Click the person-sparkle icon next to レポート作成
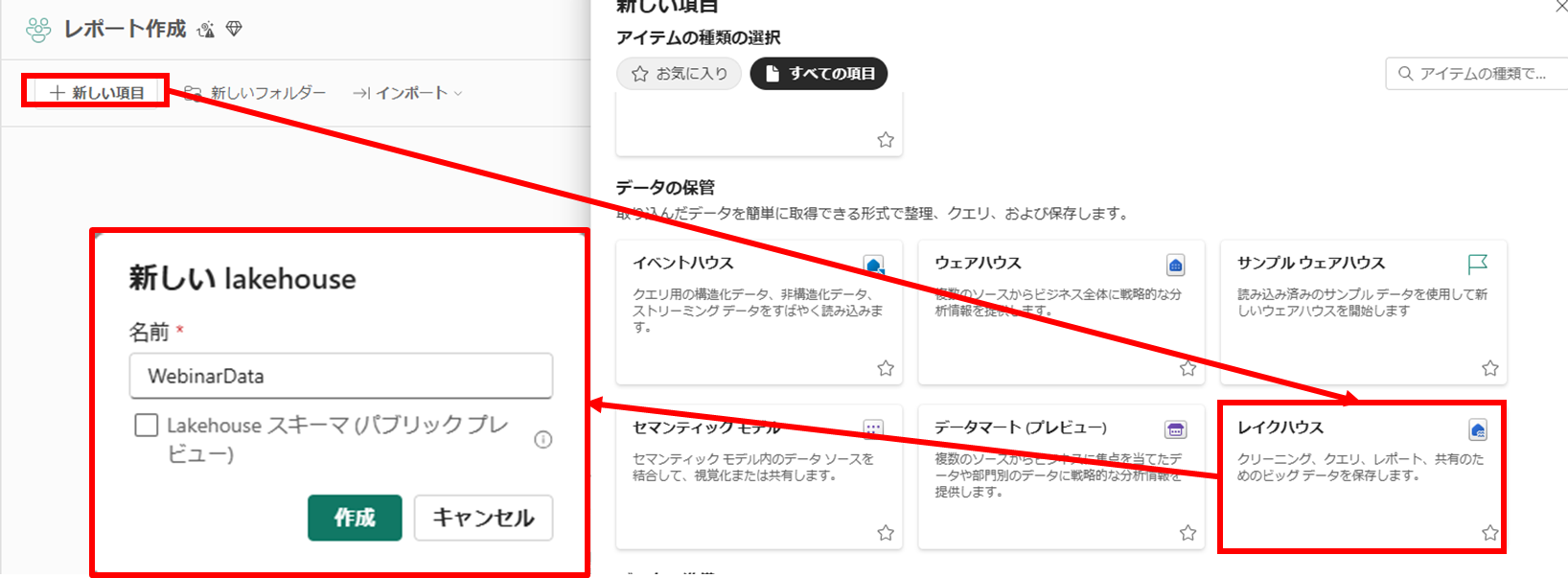Viewport: 1568px width, 578px height. (x=205, y=30)
